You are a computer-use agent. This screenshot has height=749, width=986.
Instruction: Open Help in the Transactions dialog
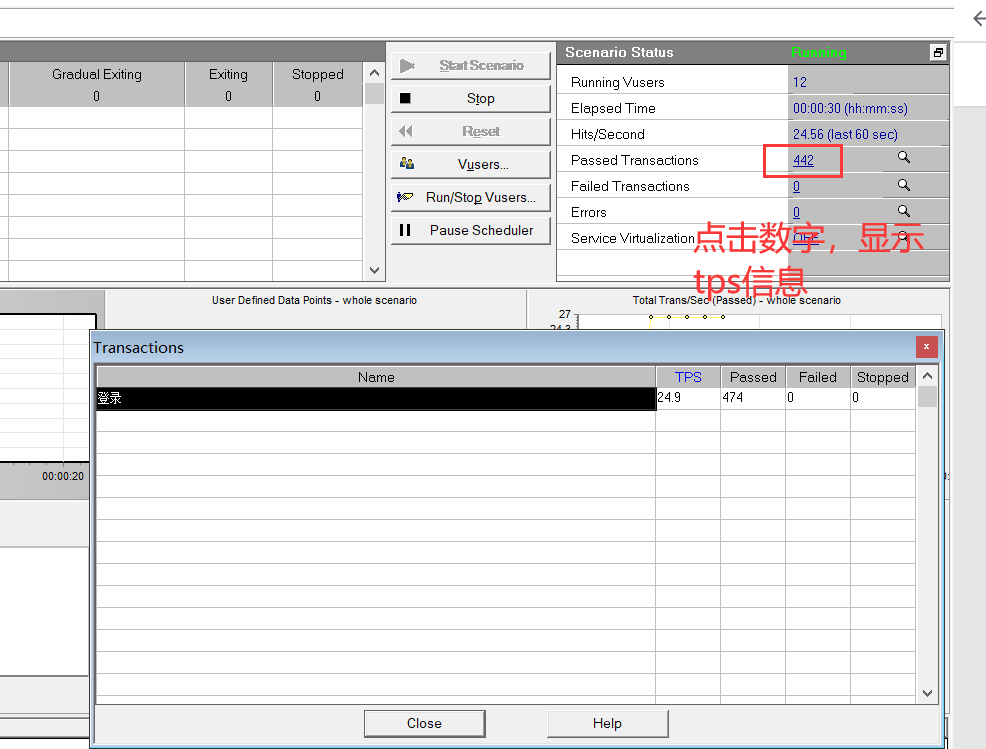tap(607, 723)
